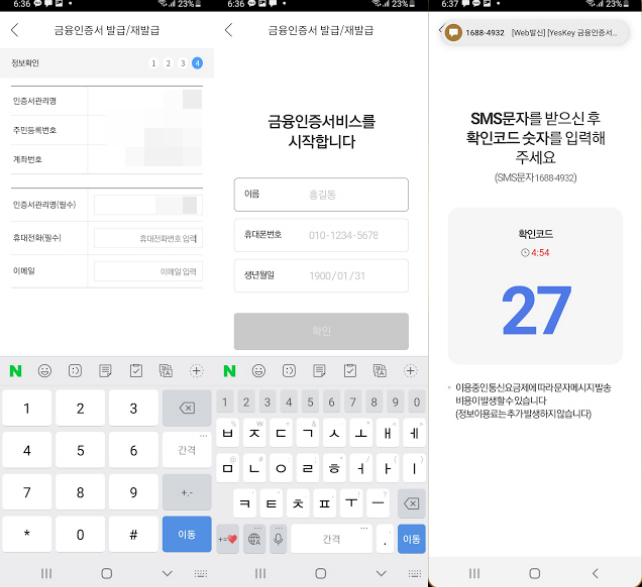Tap star key on numeric keypad
Image resolution: width=642 pixels, height=587 pixels.
click(27, 534)
